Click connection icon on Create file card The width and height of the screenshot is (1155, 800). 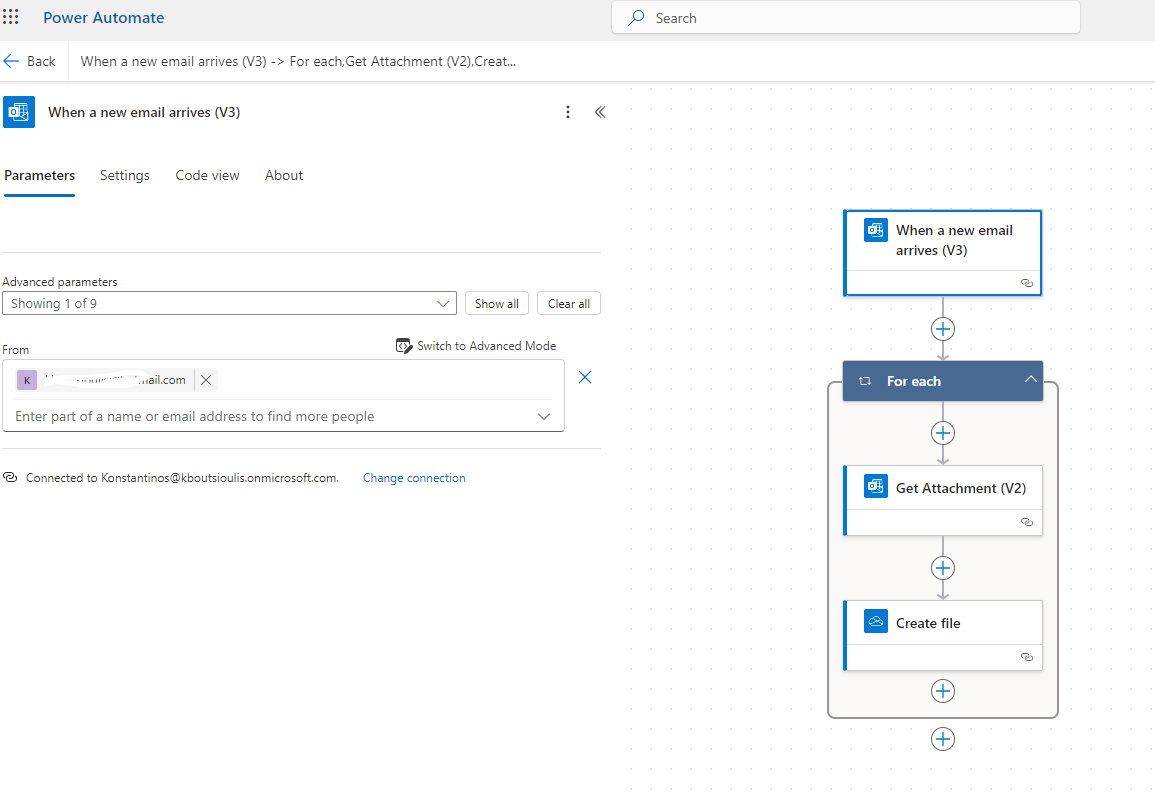point(1027,657)
